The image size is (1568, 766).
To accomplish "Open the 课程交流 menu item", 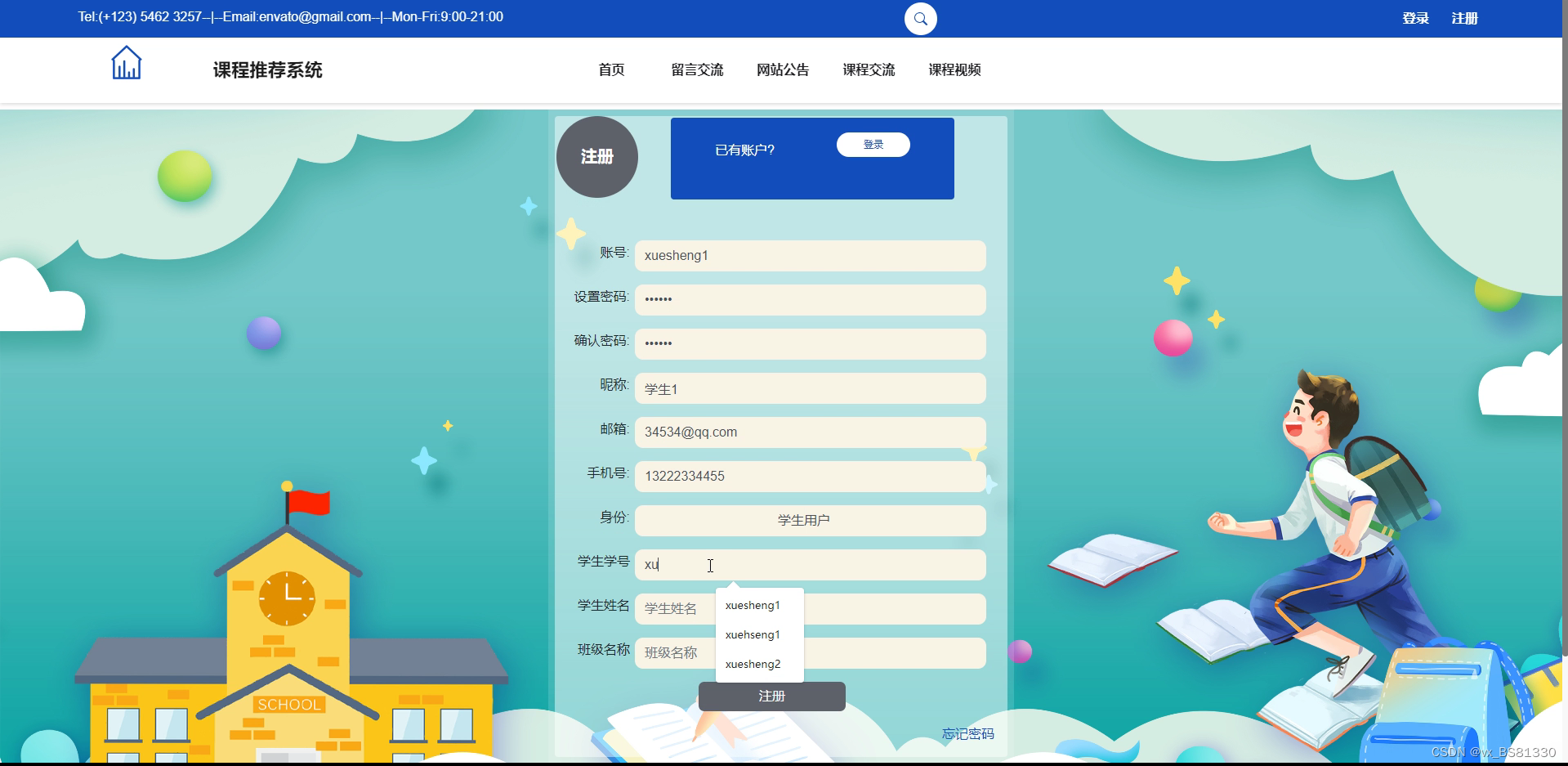I will pos(869,70).
